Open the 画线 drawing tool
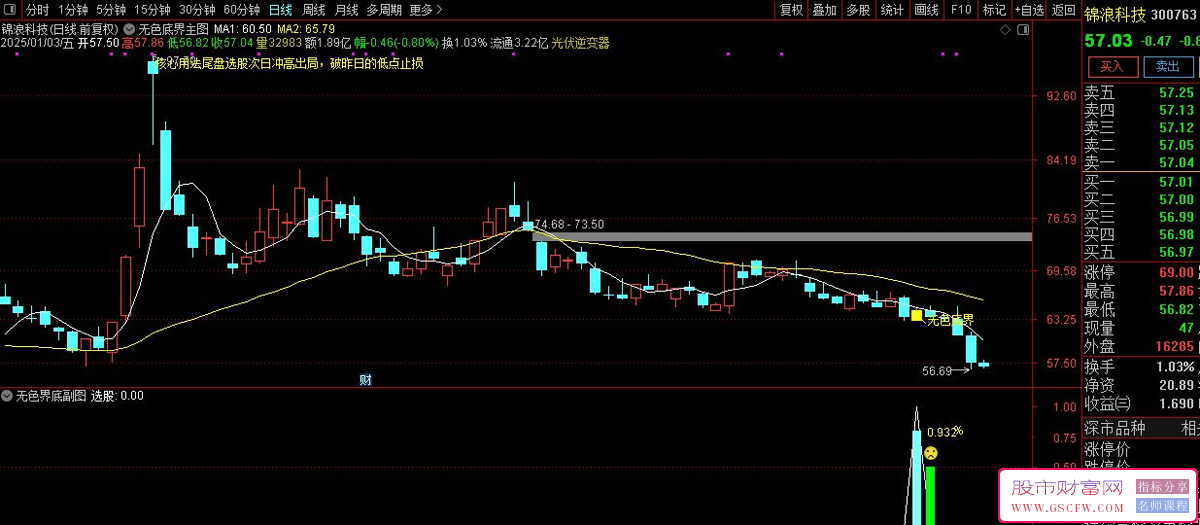The height and width of the screenshot is (525, 1200). [926, 10]
